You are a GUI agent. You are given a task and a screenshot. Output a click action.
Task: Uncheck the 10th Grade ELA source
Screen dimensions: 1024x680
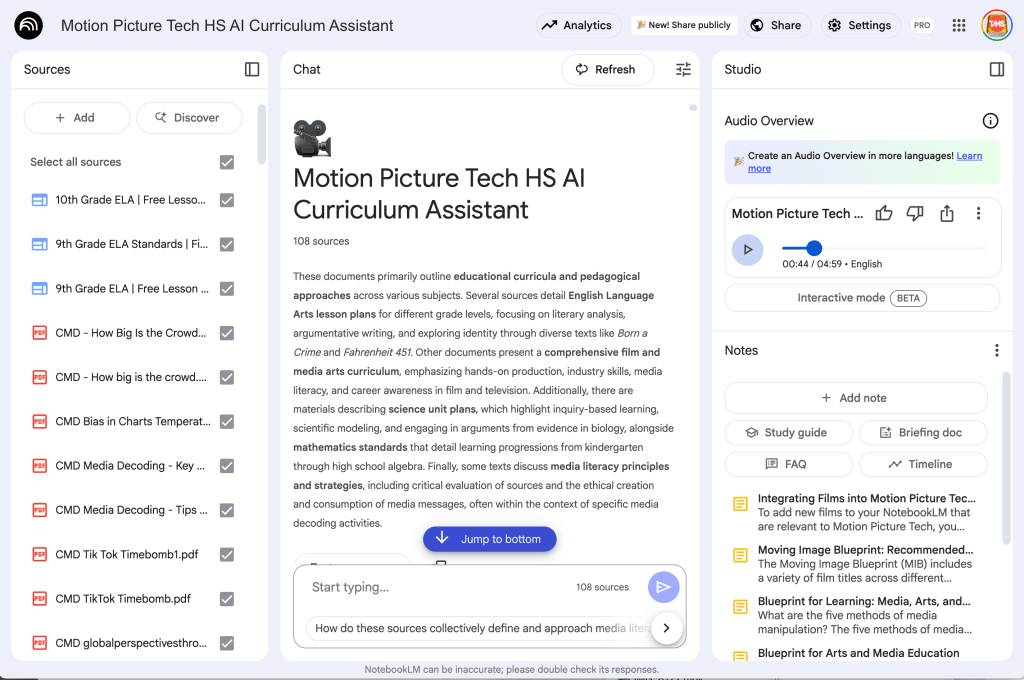coord(227,200)
